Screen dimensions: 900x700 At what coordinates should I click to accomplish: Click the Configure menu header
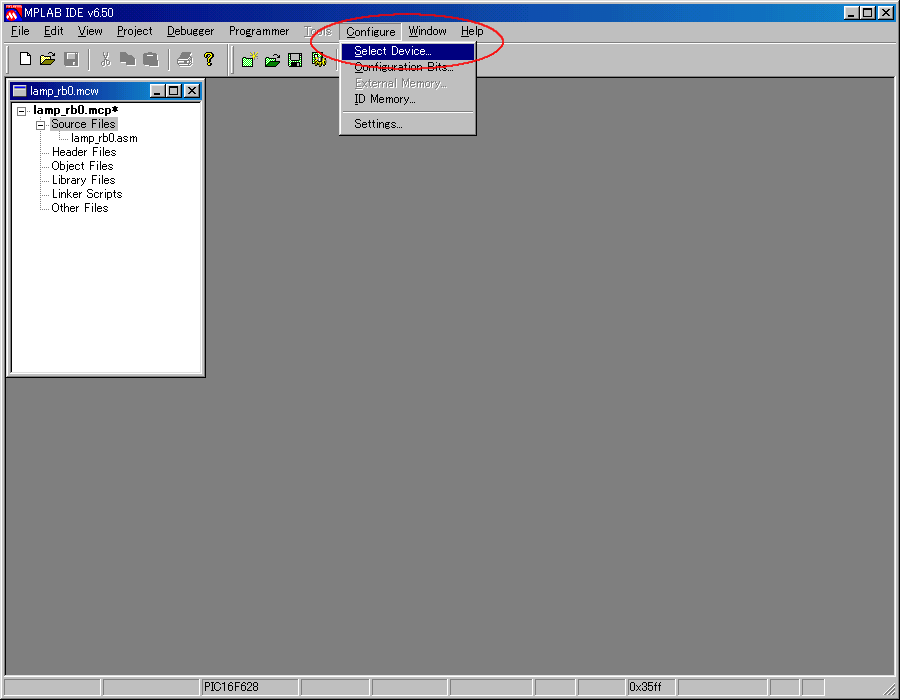(371, 32)
